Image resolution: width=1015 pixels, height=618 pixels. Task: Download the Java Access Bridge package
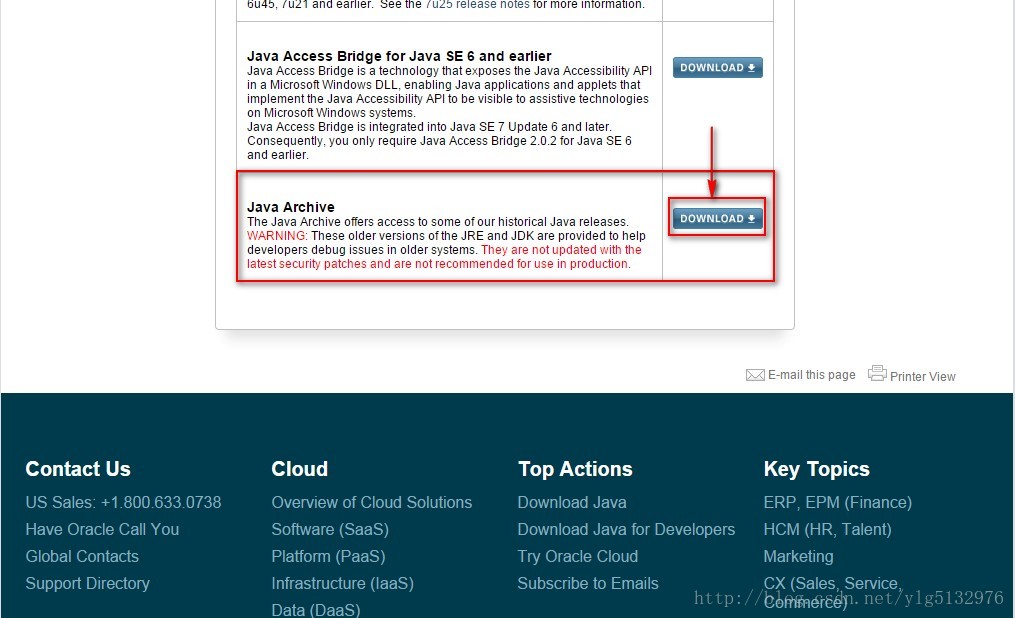717,67
